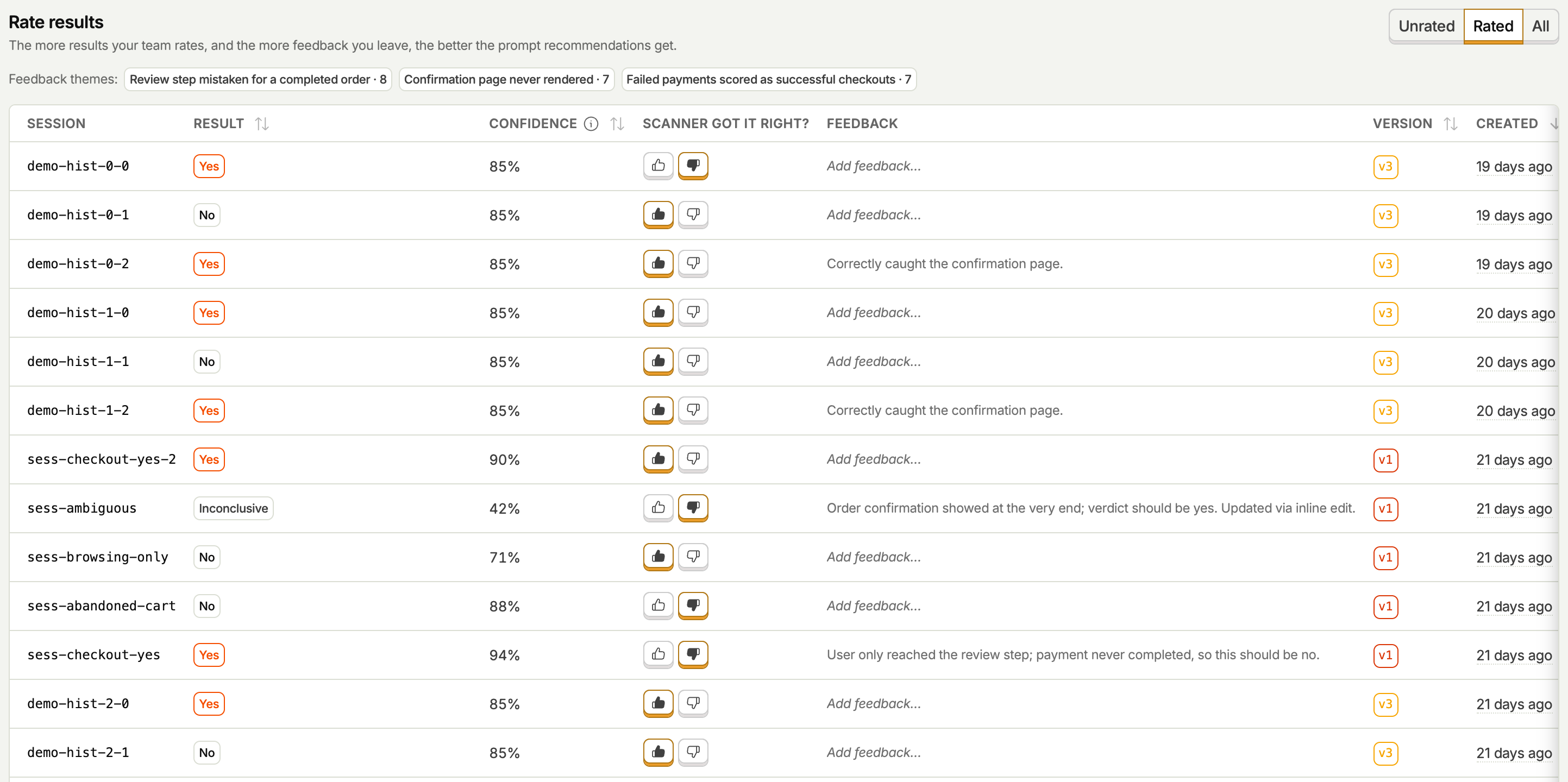Sort table by Confidence arrows
This screenshot has width=1568, height=782.
coord(617,123)
